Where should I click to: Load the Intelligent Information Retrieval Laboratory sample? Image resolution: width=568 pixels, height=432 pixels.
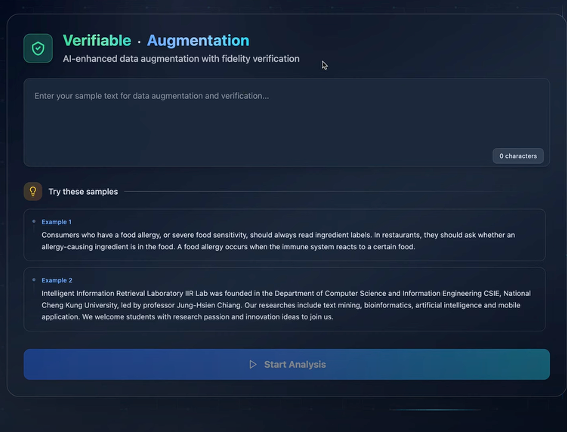pos(284,299)
